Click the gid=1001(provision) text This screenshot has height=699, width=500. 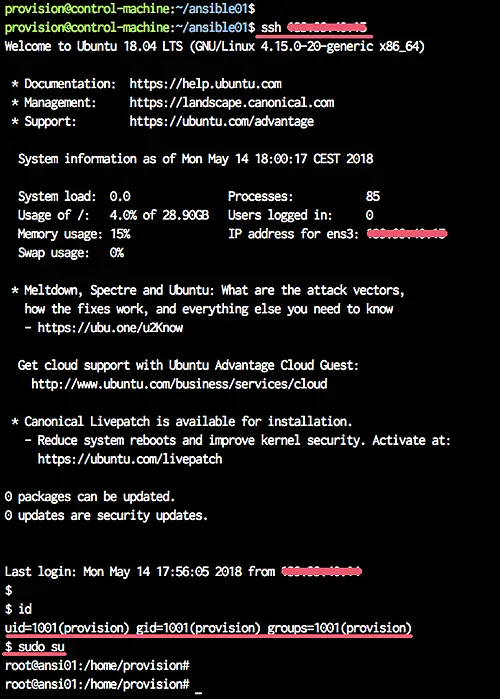pos(198,628)
